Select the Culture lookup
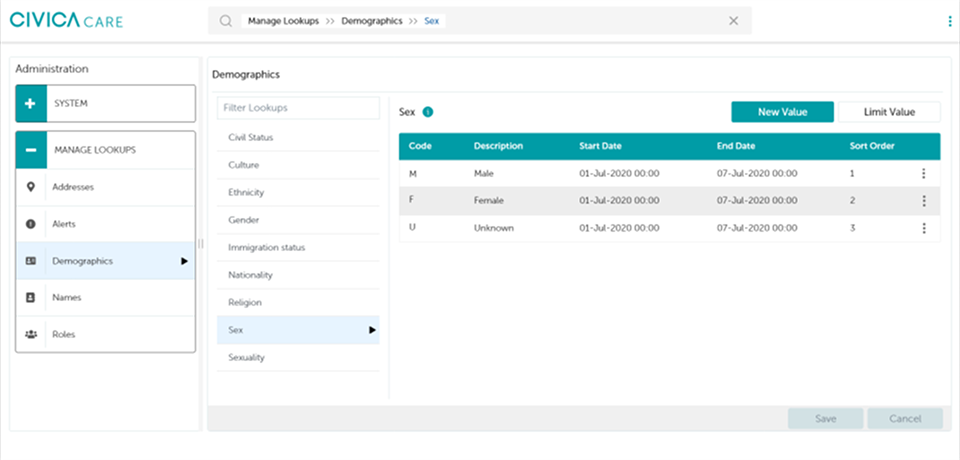Screen dimensions: 960x460 (x=298, y=165)
